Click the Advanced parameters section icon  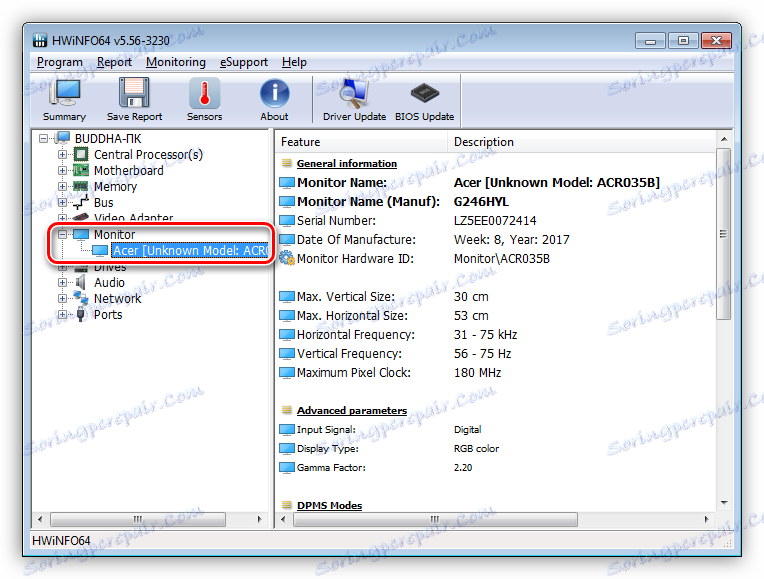point(287,410)
